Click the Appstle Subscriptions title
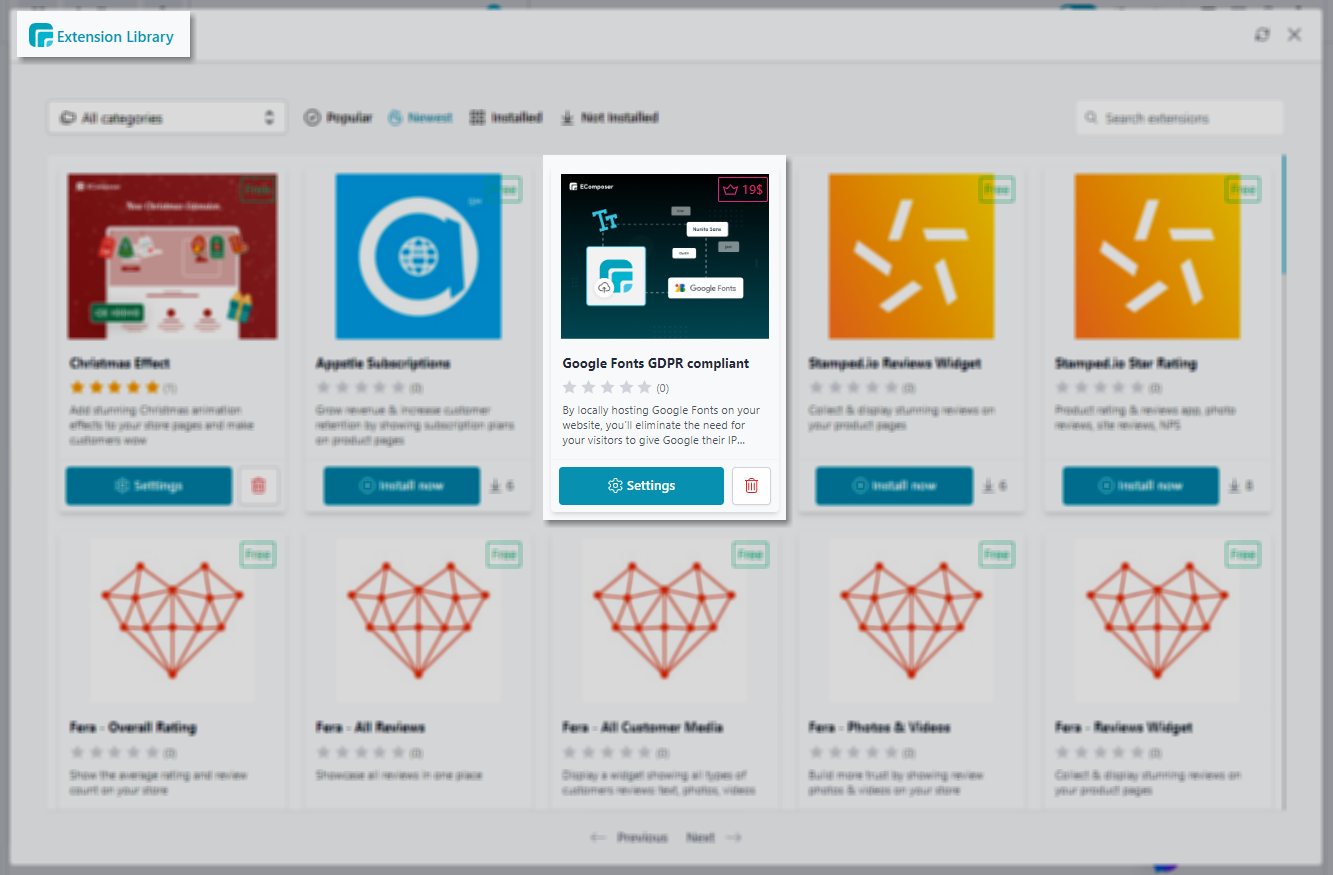 383,363
